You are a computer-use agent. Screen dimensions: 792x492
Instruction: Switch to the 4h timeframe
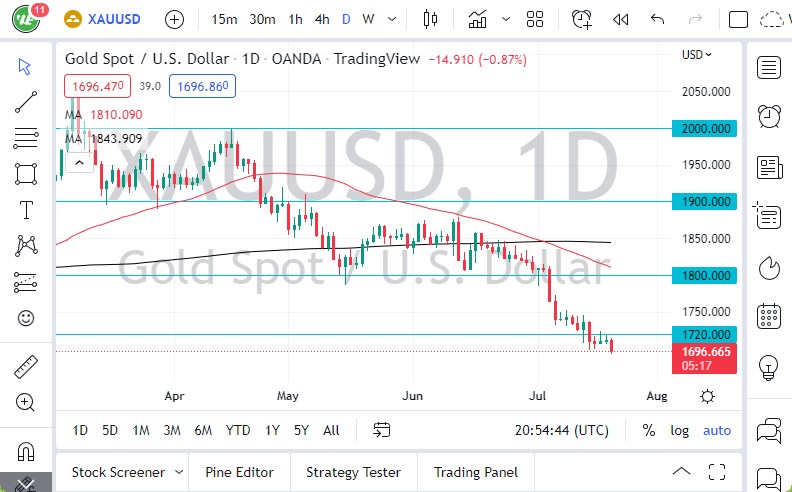322,19
